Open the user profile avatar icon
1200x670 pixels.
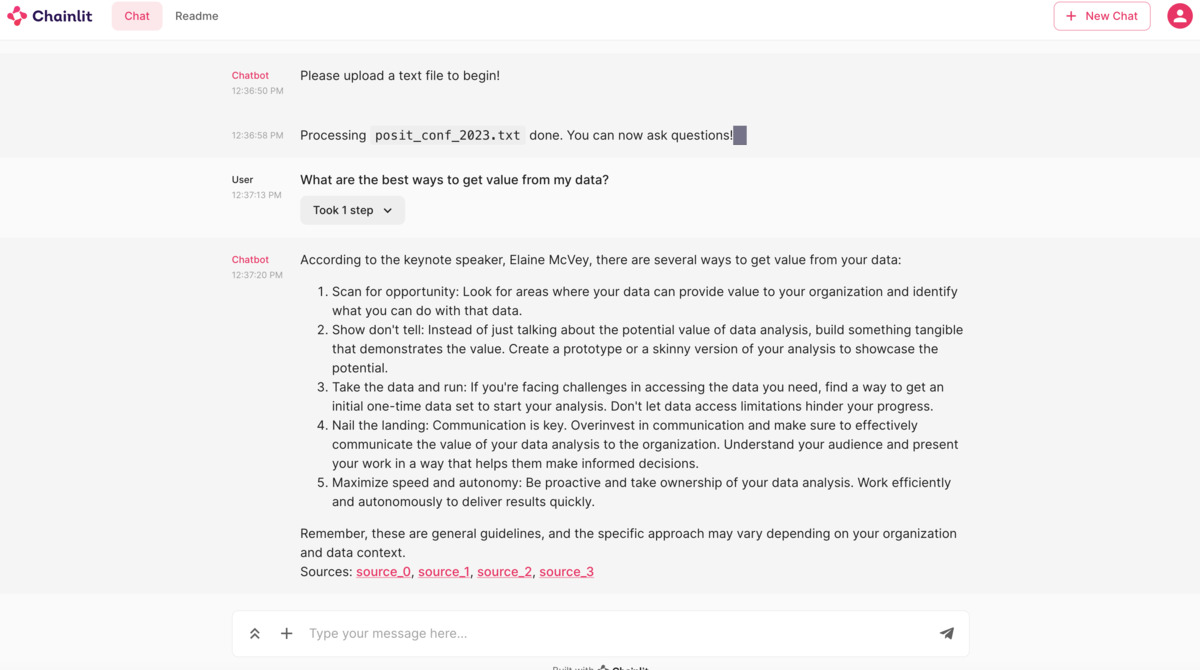point(1179,15)
